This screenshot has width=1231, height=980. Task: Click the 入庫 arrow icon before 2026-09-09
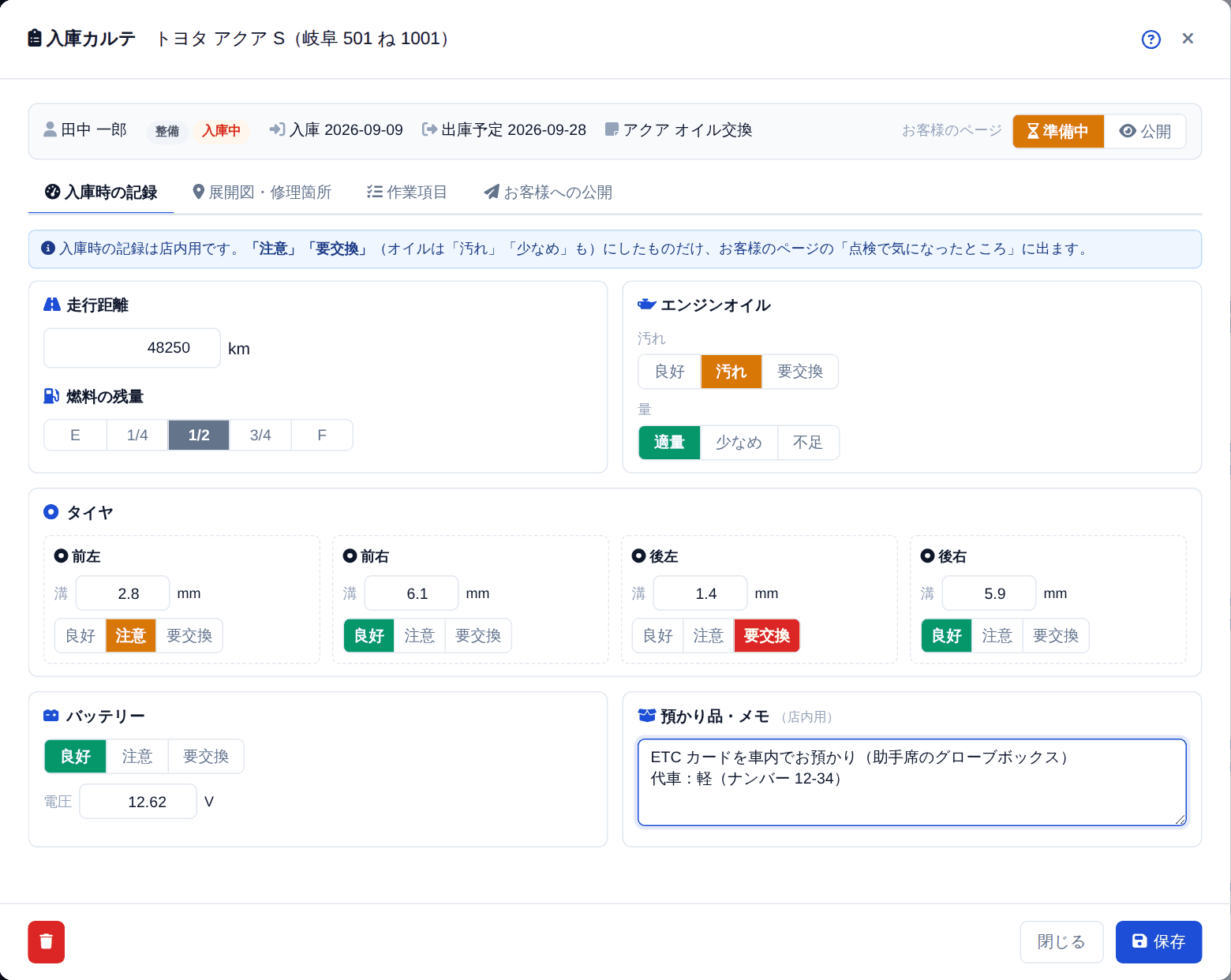coord(277,129)
